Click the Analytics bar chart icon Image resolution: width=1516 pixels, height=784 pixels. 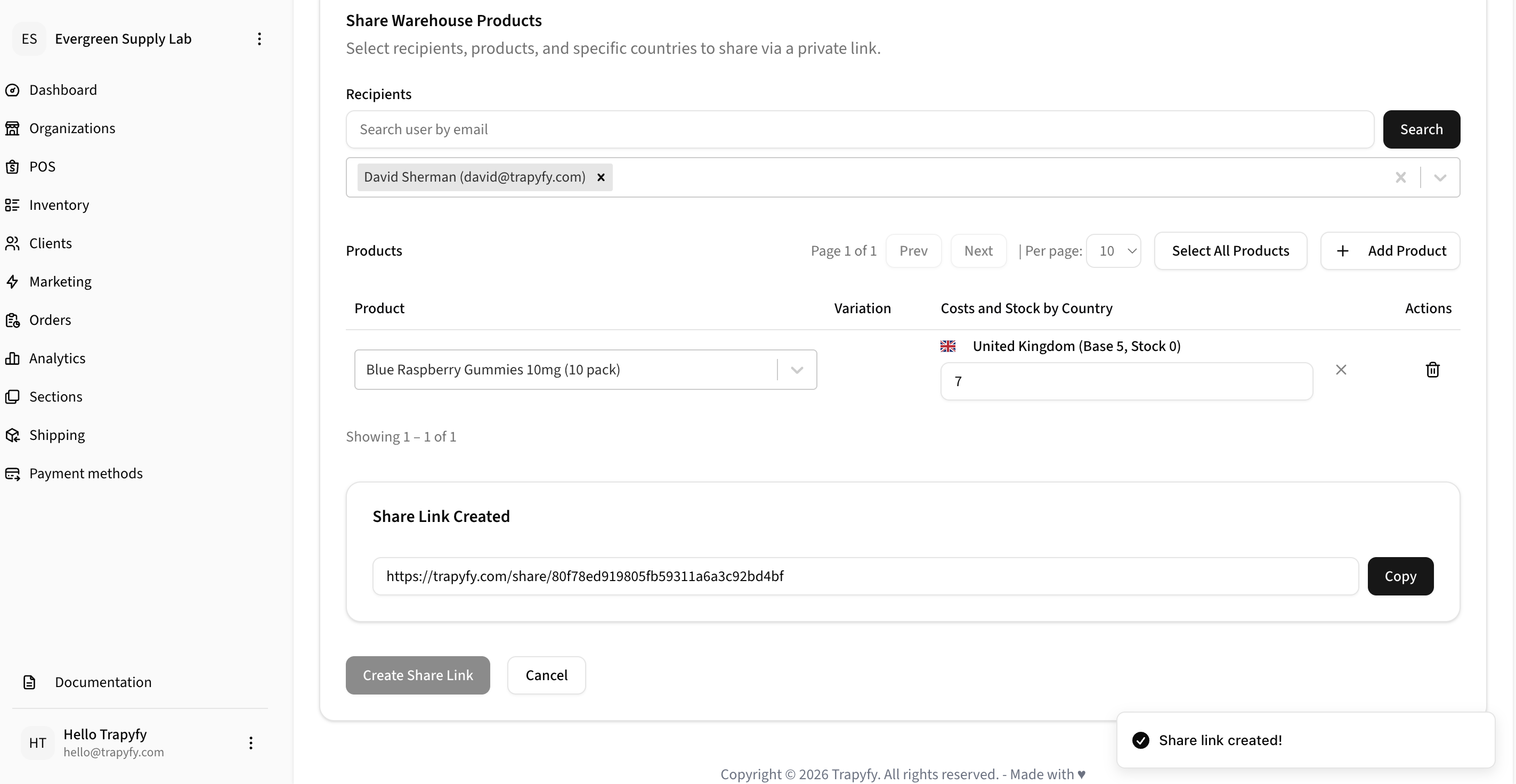12,358
